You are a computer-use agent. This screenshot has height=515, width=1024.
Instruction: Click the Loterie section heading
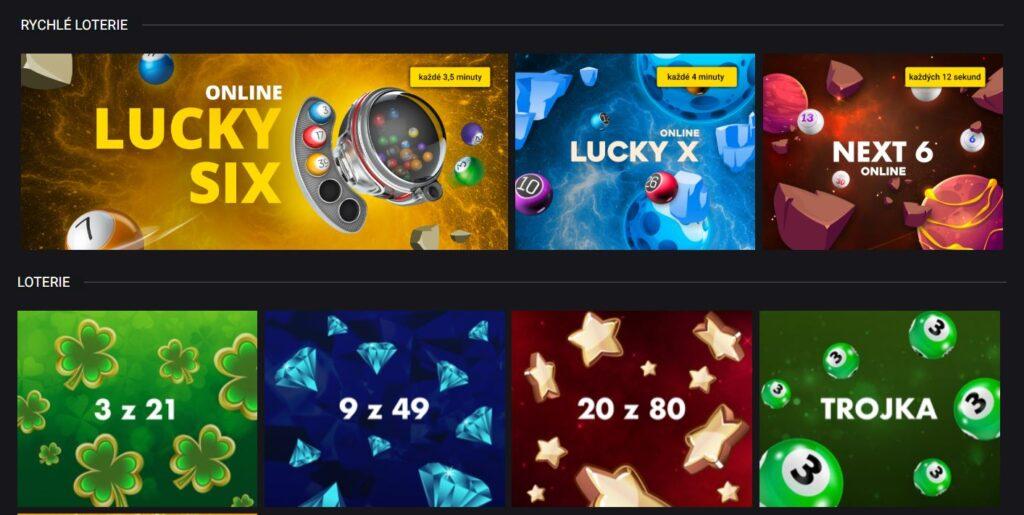pyautogui.click(x=44, y=282)
